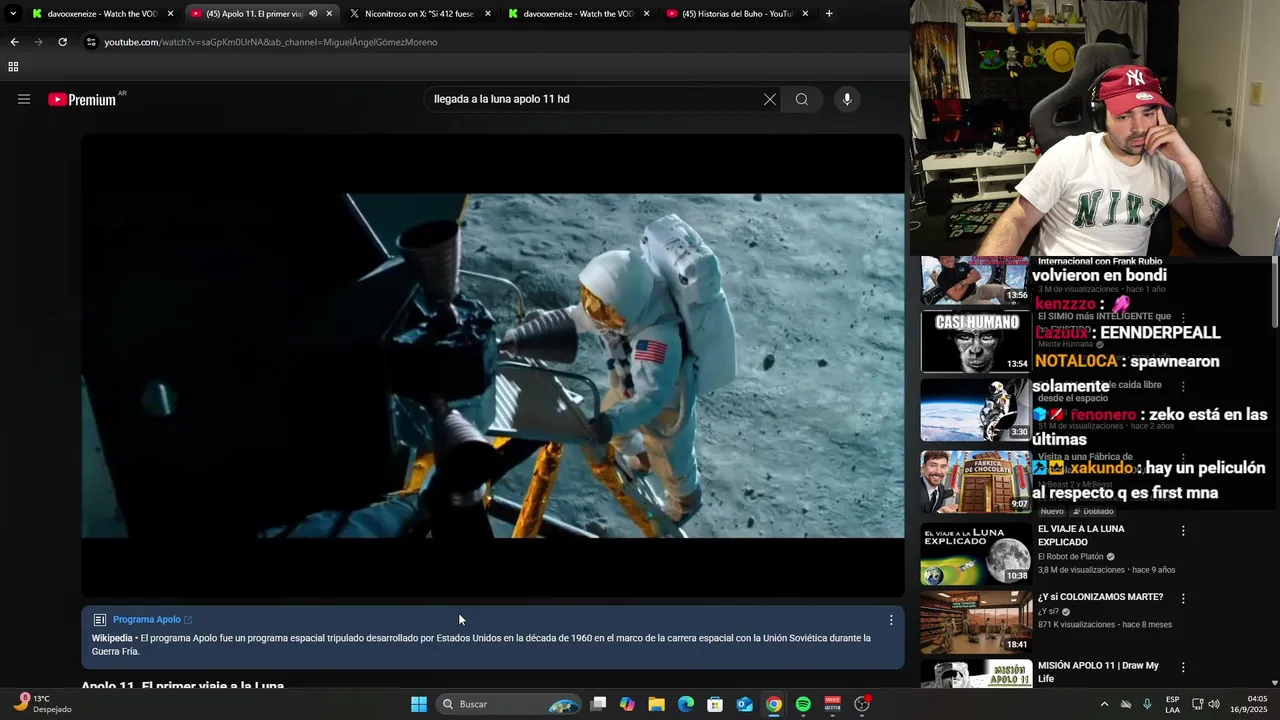Screen dimensions: 1280x720
Task: Open the Windows Start menu
Action: pos(419,704)
